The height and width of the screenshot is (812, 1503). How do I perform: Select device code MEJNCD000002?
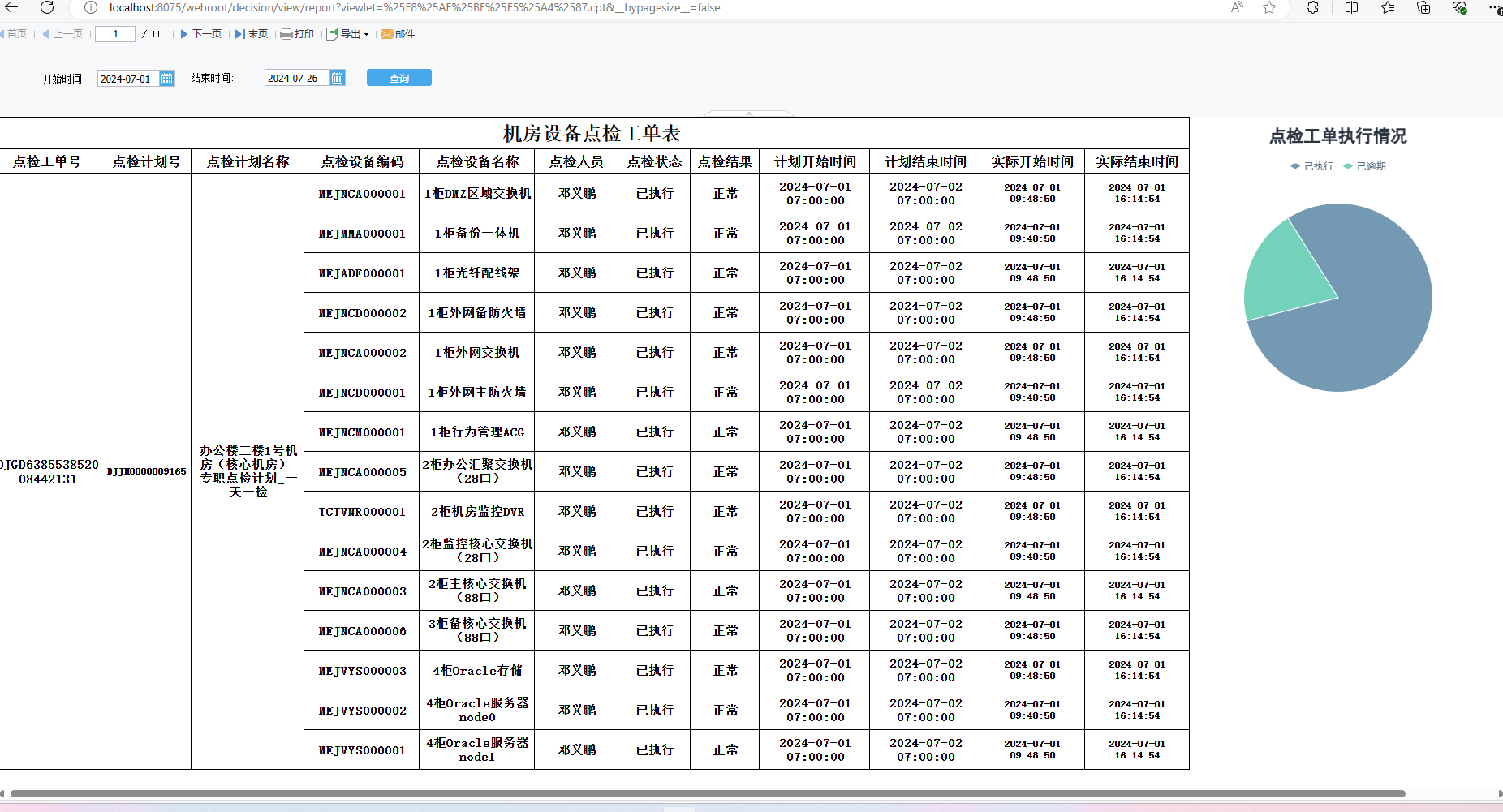pyautogui.click(x=362, y=313)
